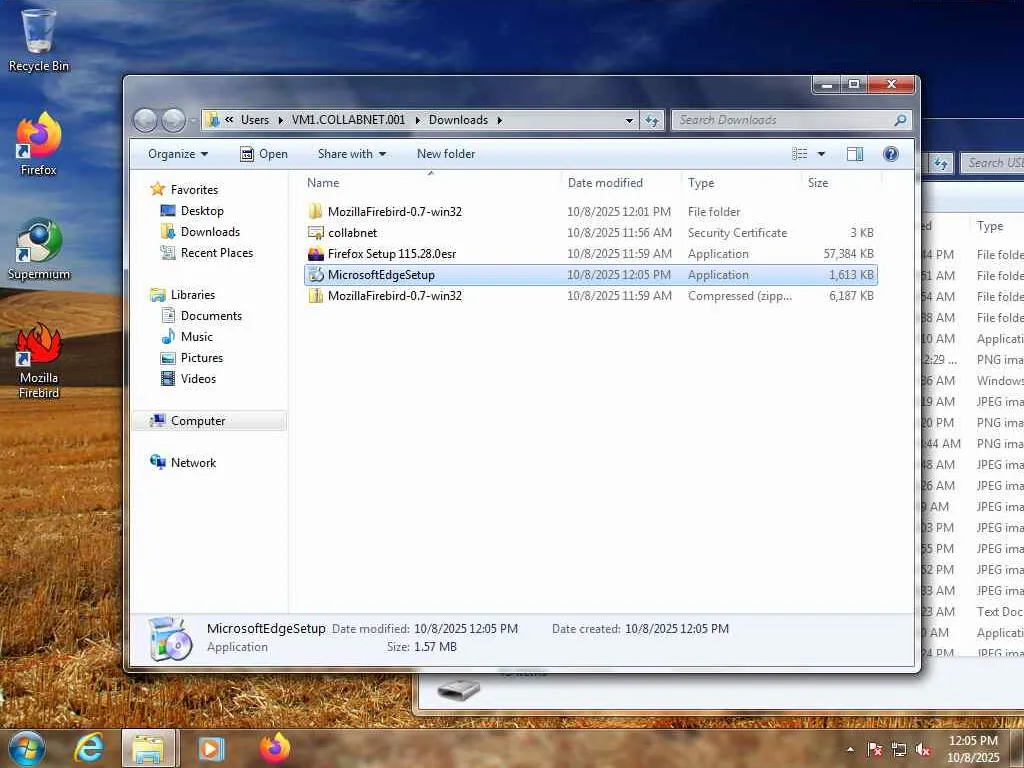
Task: Click Open in the toolbar
Action: 264,154
